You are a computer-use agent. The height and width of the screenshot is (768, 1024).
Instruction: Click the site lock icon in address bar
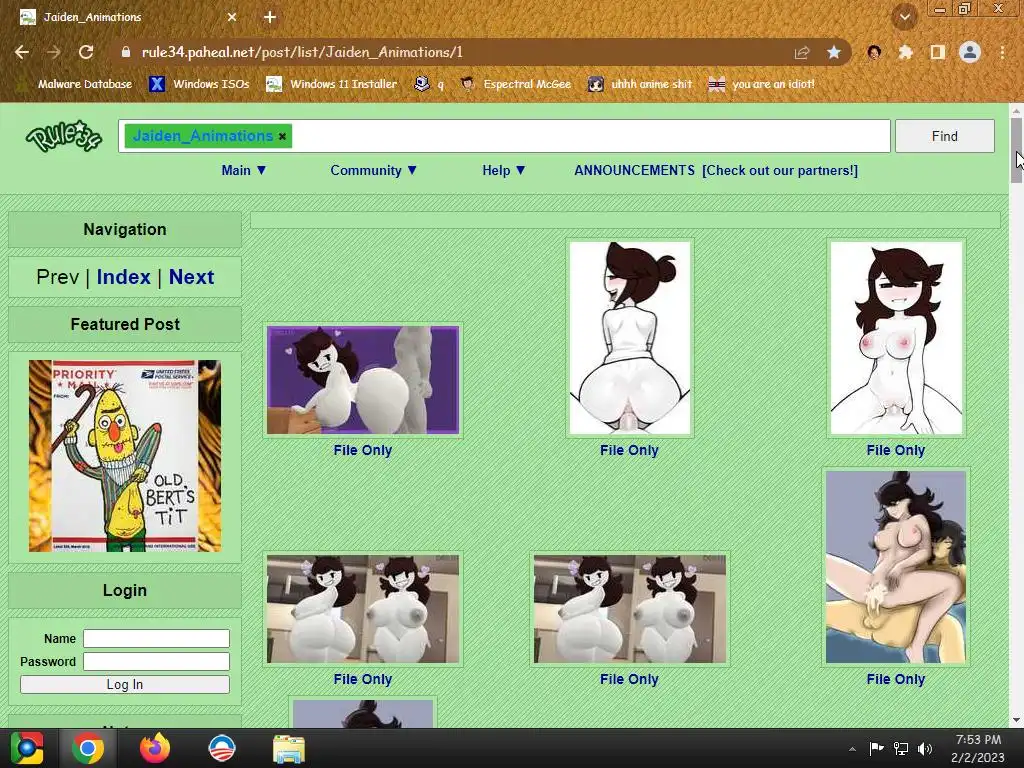[126, 52]
